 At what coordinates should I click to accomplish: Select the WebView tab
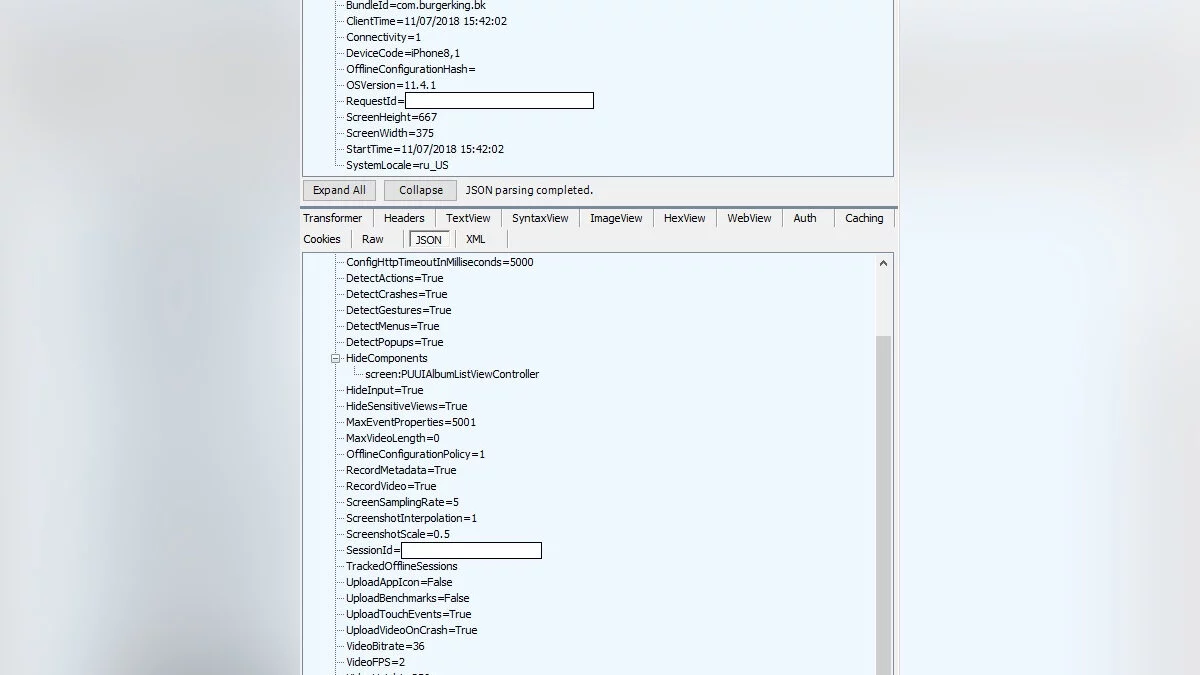(749, 218)
